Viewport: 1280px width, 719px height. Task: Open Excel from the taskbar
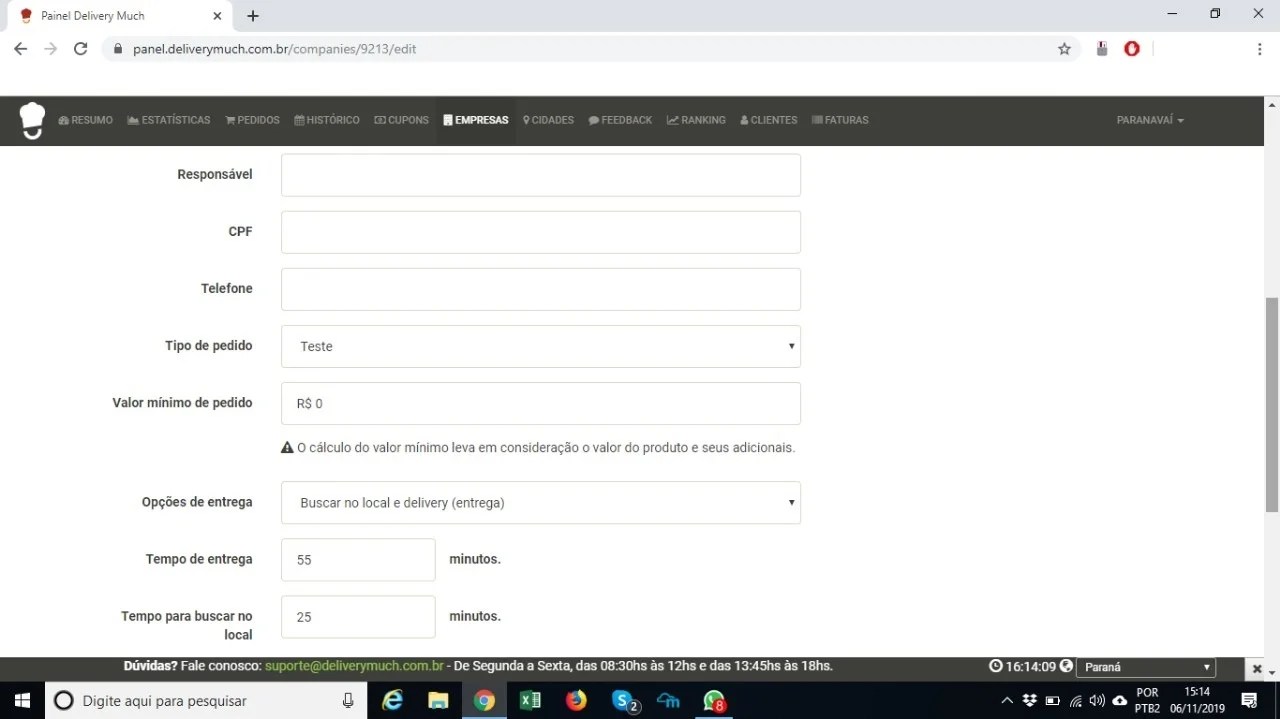coord(530,701)
